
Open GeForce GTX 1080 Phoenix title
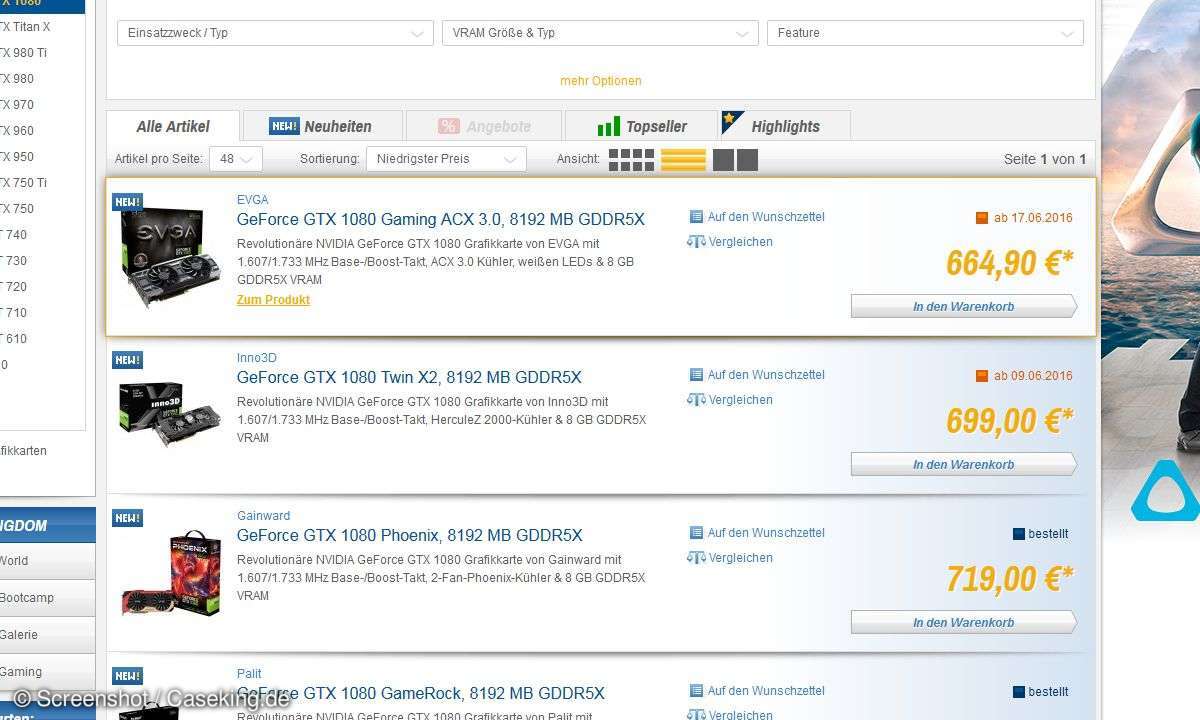pos(410,535)
